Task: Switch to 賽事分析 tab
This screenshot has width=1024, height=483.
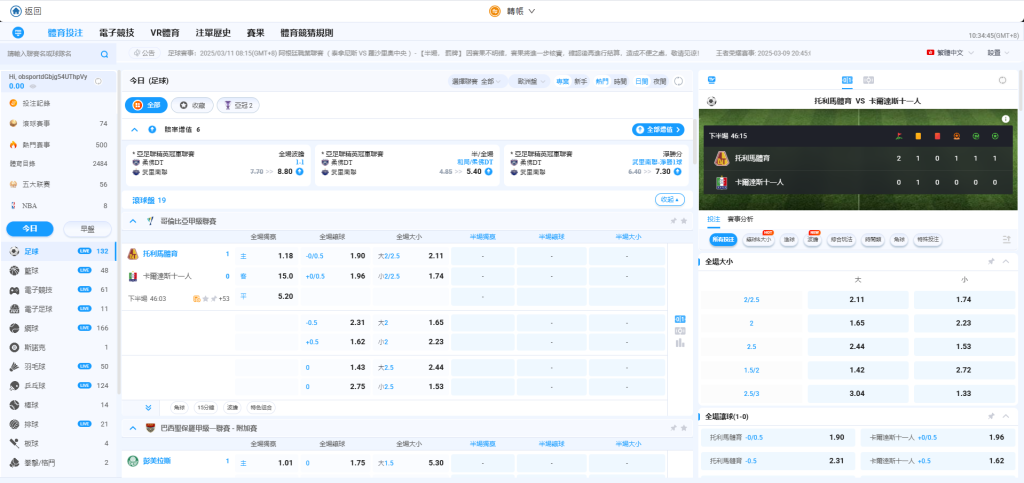Action: tap(741, 219)
